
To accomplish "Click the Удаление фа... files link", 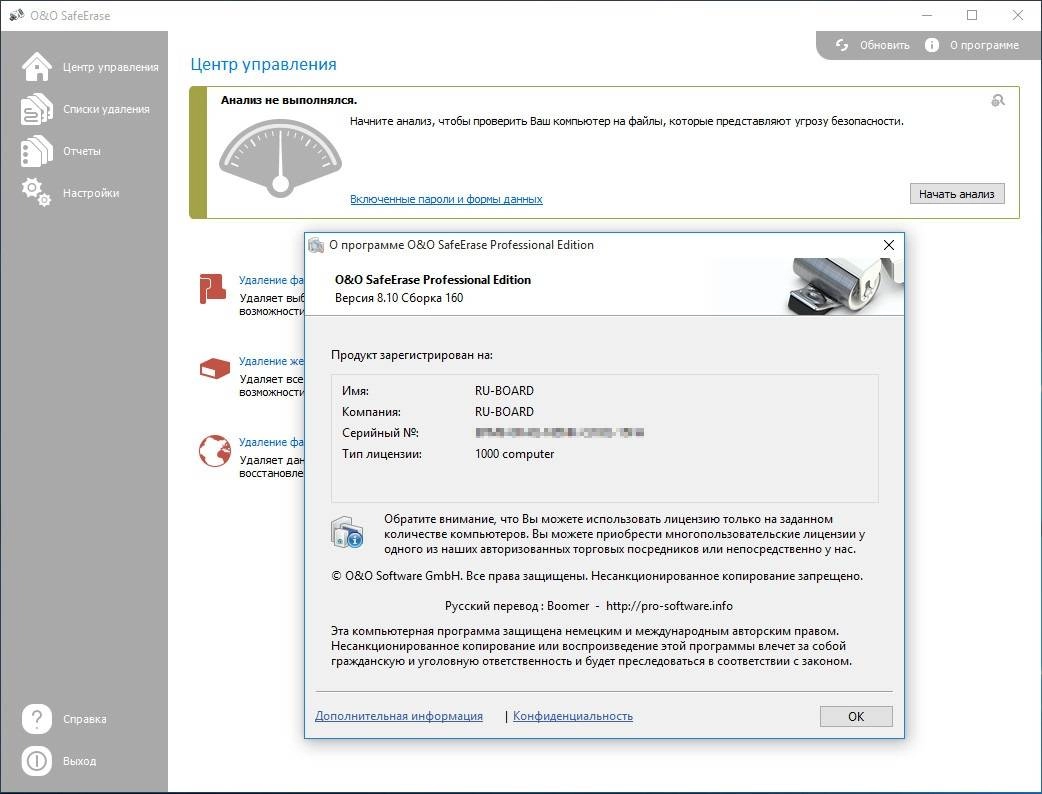I will [x=271, y=280].
